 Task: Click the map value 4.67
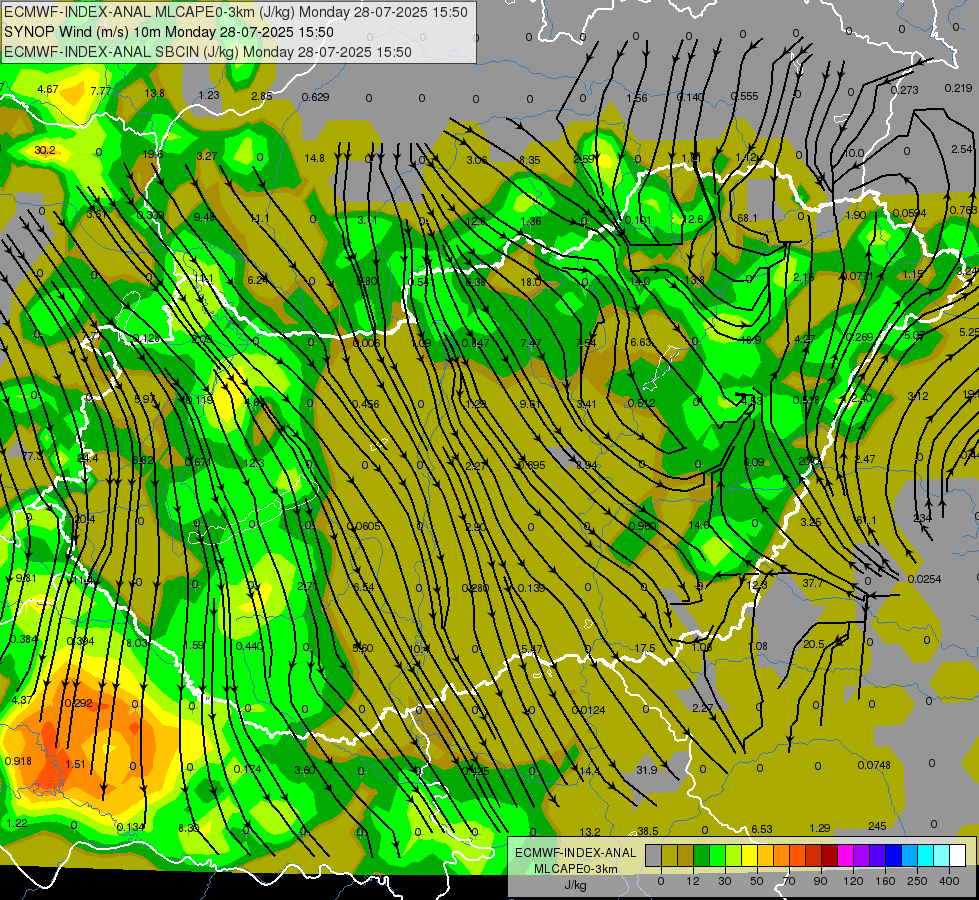pos(47,89)
